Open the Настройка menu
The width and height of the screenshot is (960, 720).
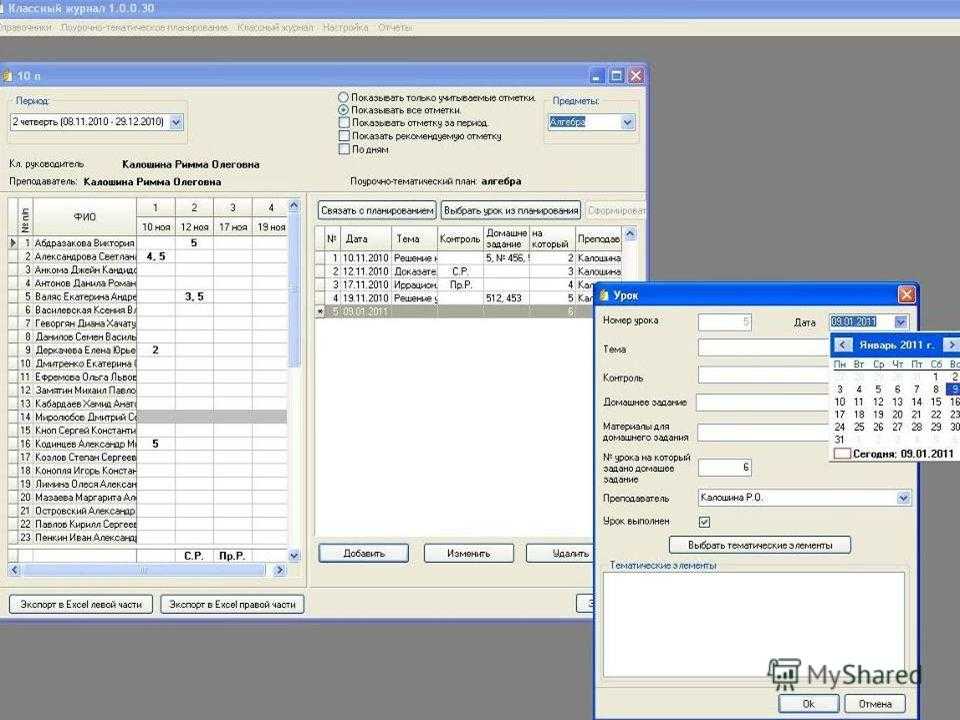click(x=346, y=27)
